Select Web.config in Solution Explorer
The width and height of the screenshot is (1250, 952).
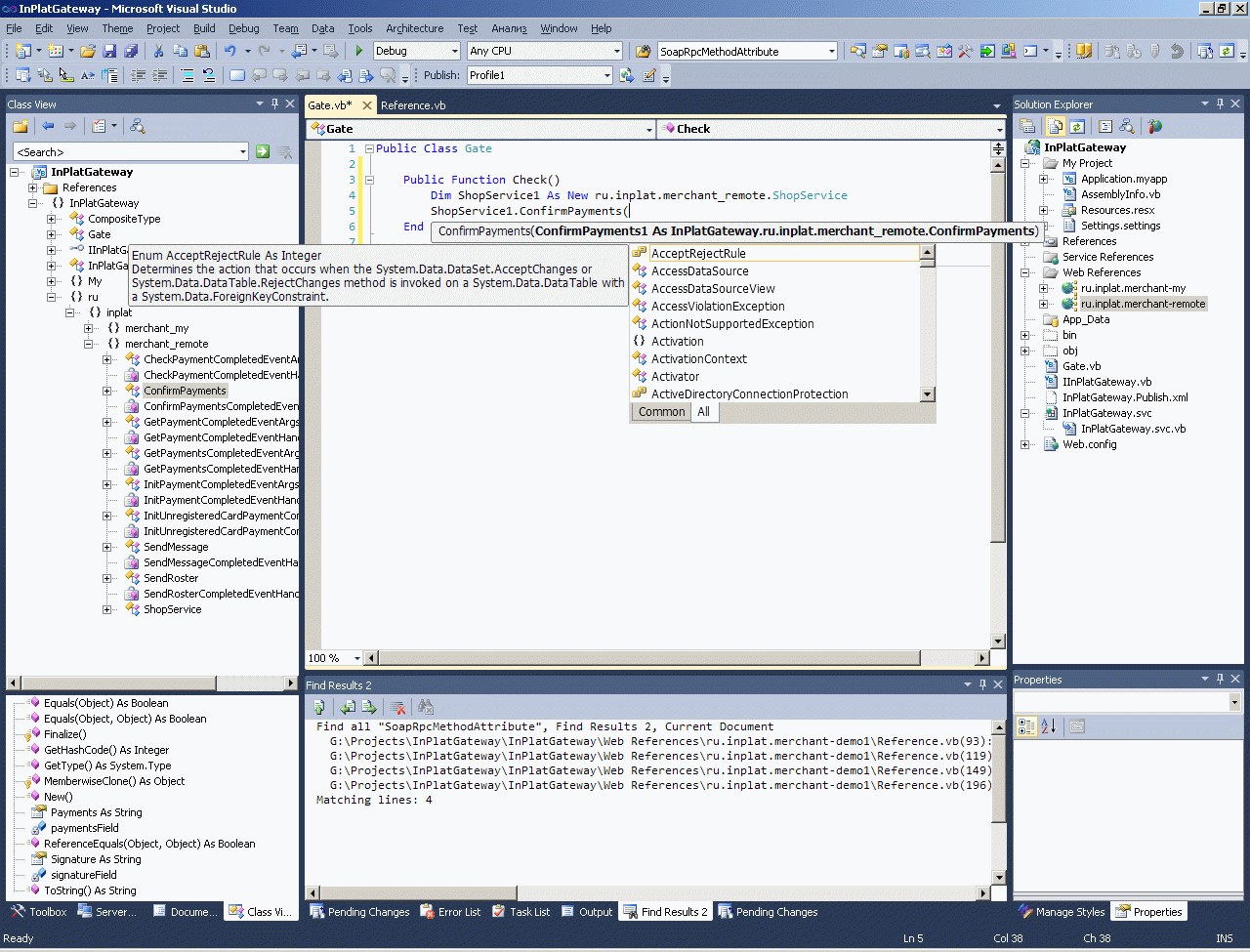(1090, 444)
